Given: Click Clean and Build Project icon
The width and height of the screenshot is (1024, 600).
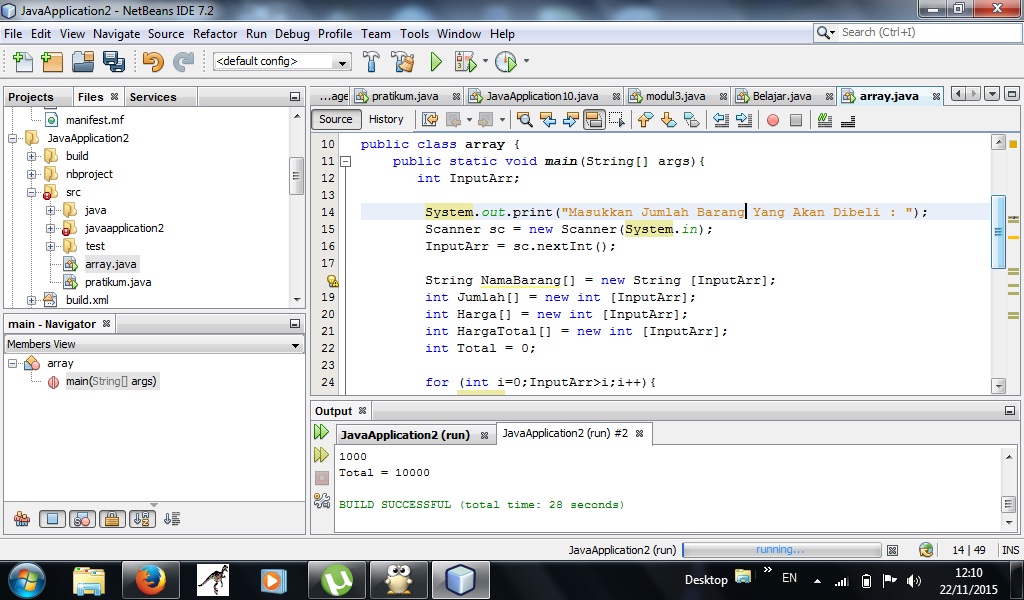Looking at the screenshot, I should click(x=403, y=61).
